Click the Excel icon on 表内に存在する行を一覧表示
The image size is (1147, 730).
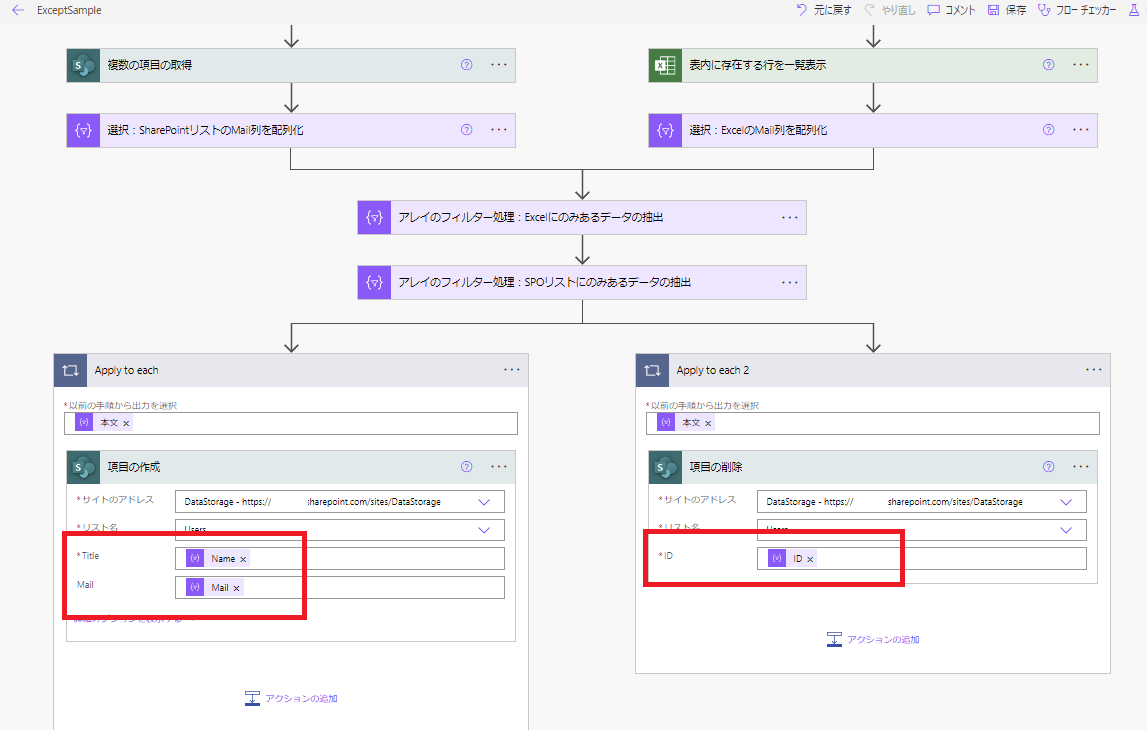[664, 65]
